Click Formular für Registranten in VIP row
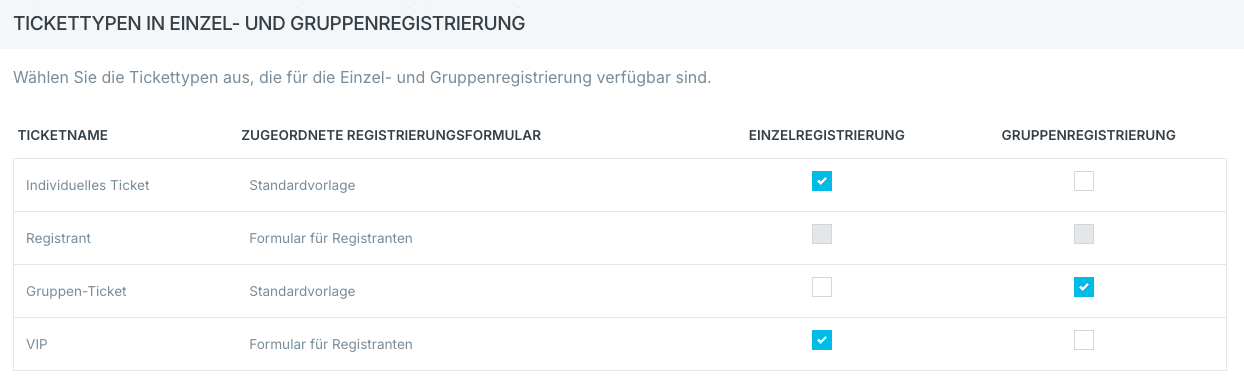 331,344
